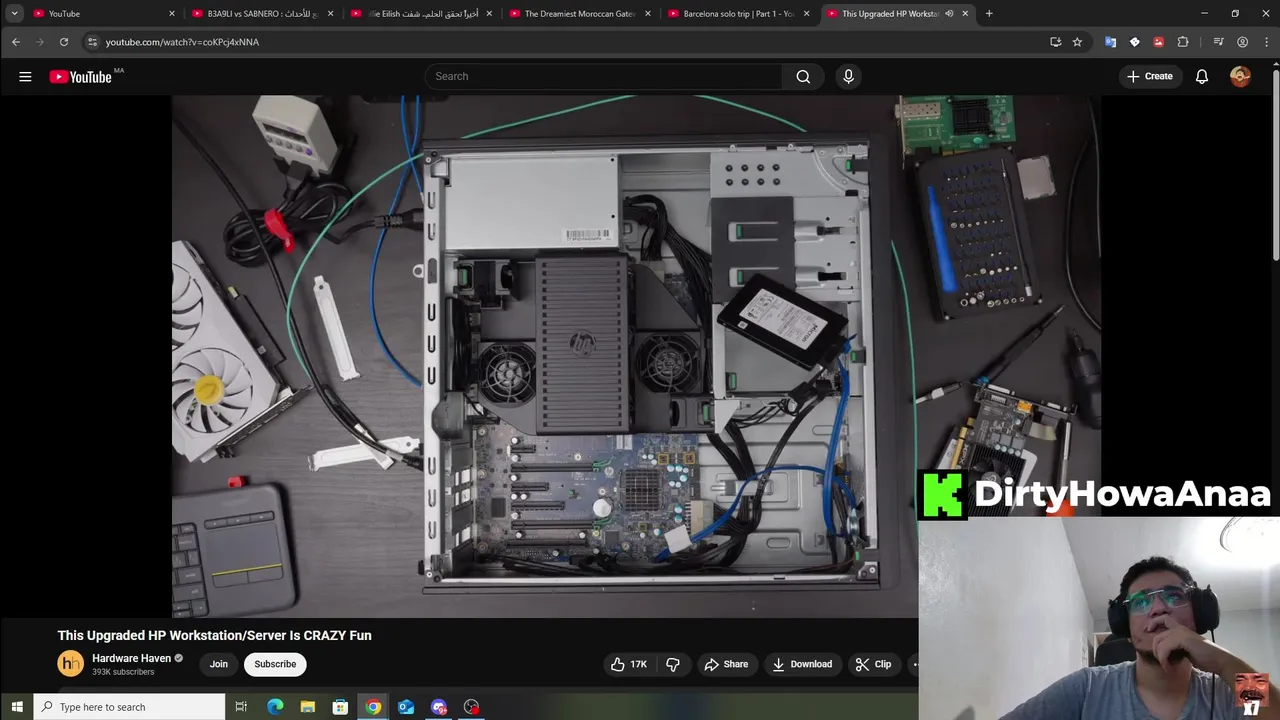Click the magnifier search button
The height and width of the screenshot is (720, 1280).
[x=803, y=76]
